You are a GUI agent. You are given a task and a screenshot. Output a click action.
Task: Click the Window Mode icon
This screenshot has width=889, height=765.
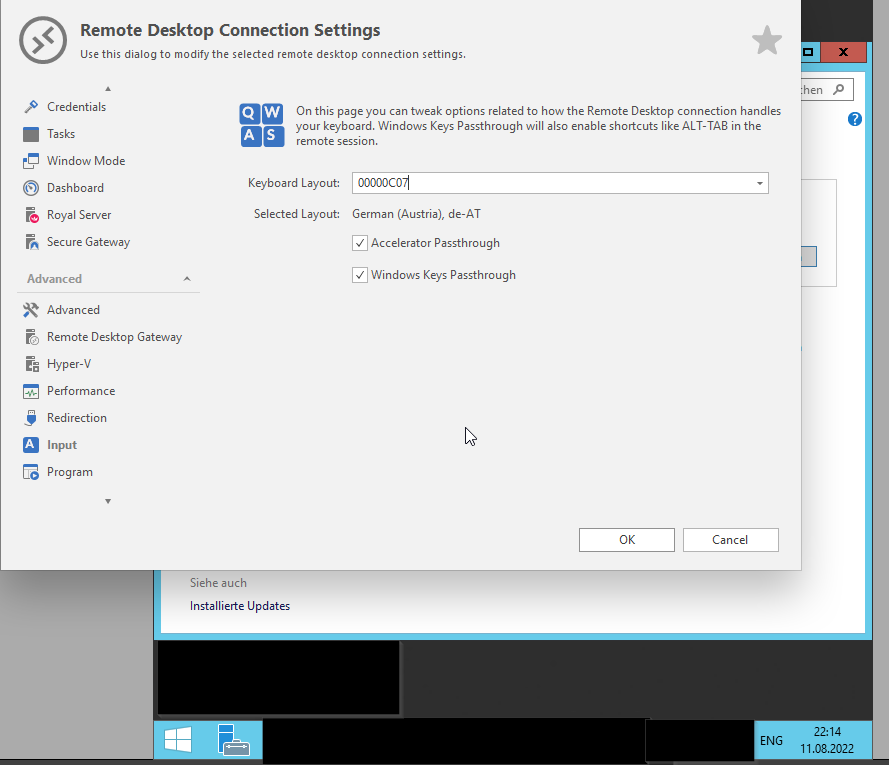click(30, 161)
